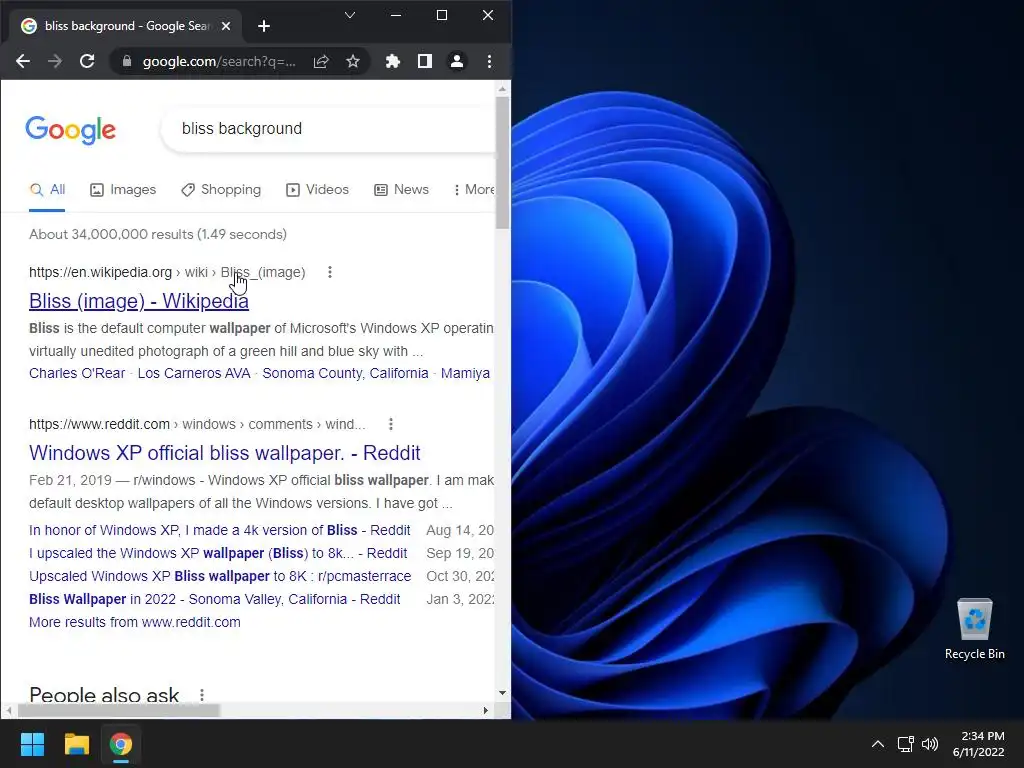Viewport: 1024px width, 768px height.
Task: Open 'Upscaled Windows XP Bliss wallpaper' pcmasterrace link
Action: 220,576
